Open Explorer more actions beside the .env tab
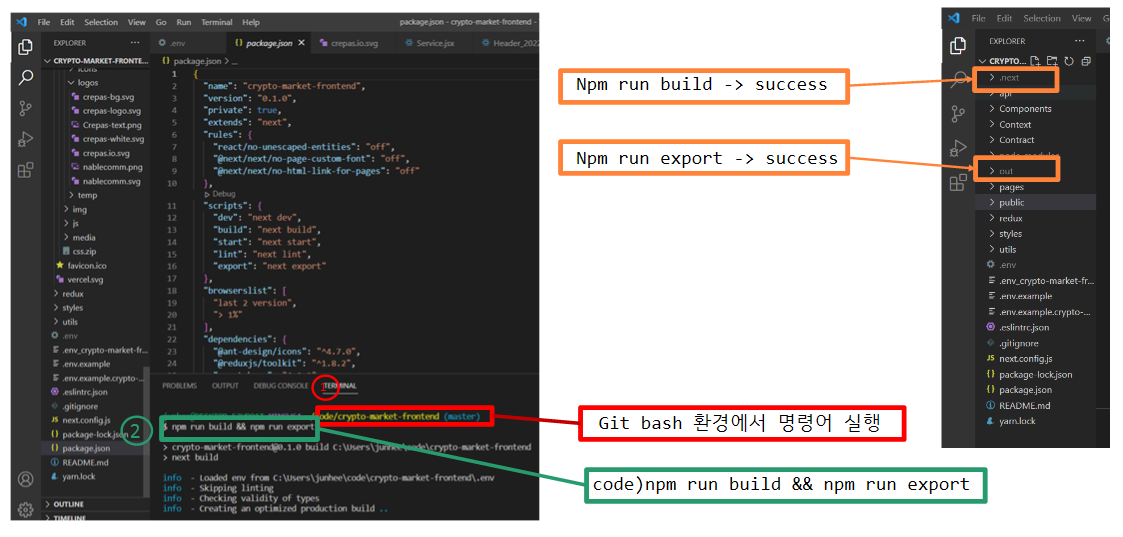The width and height of the screenshot is (1123, 537). pos(135,43)
